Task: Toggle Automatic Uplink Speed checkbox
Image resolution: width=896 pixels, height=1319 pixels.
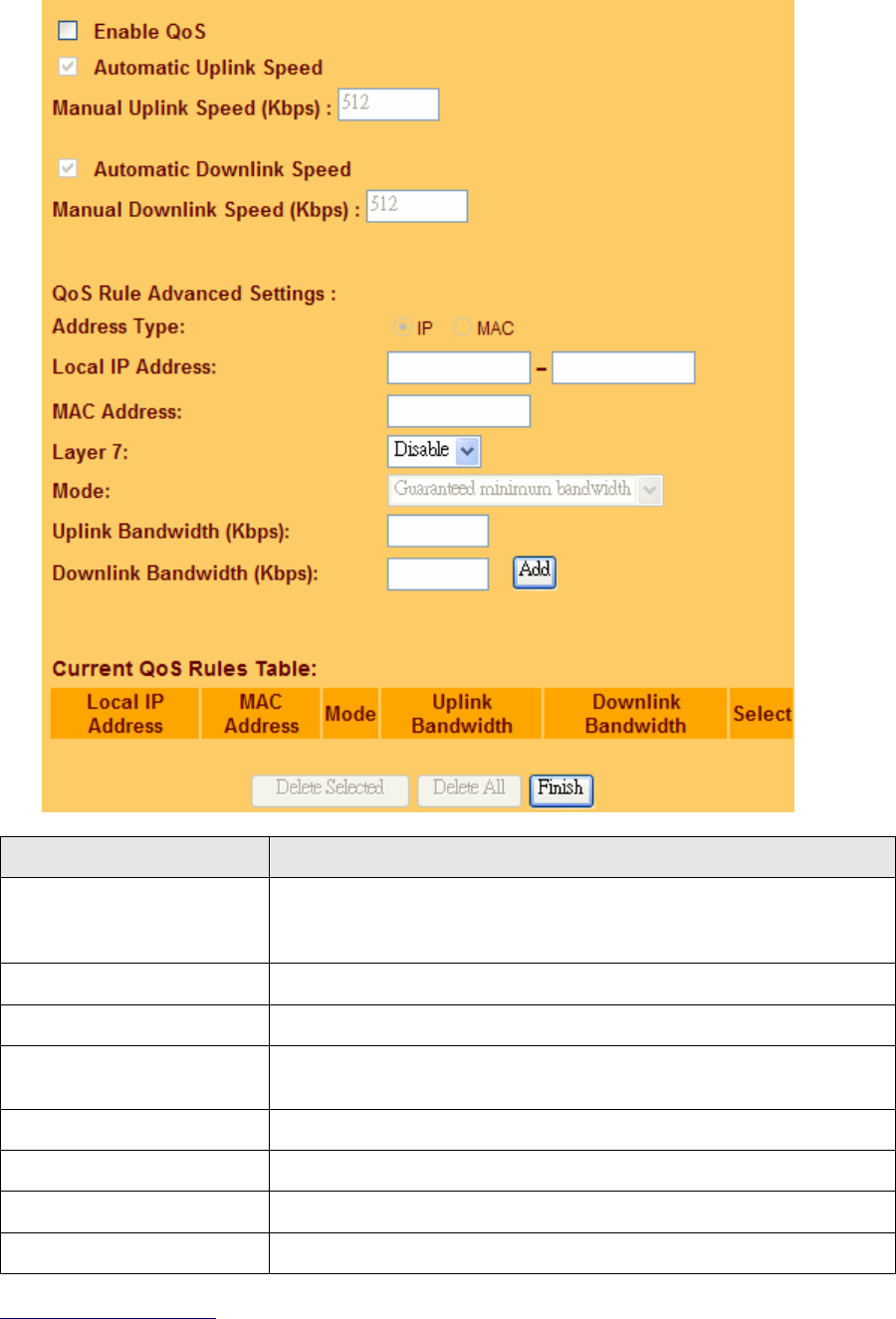Action: pyautogui.click(x=68, y=68)
